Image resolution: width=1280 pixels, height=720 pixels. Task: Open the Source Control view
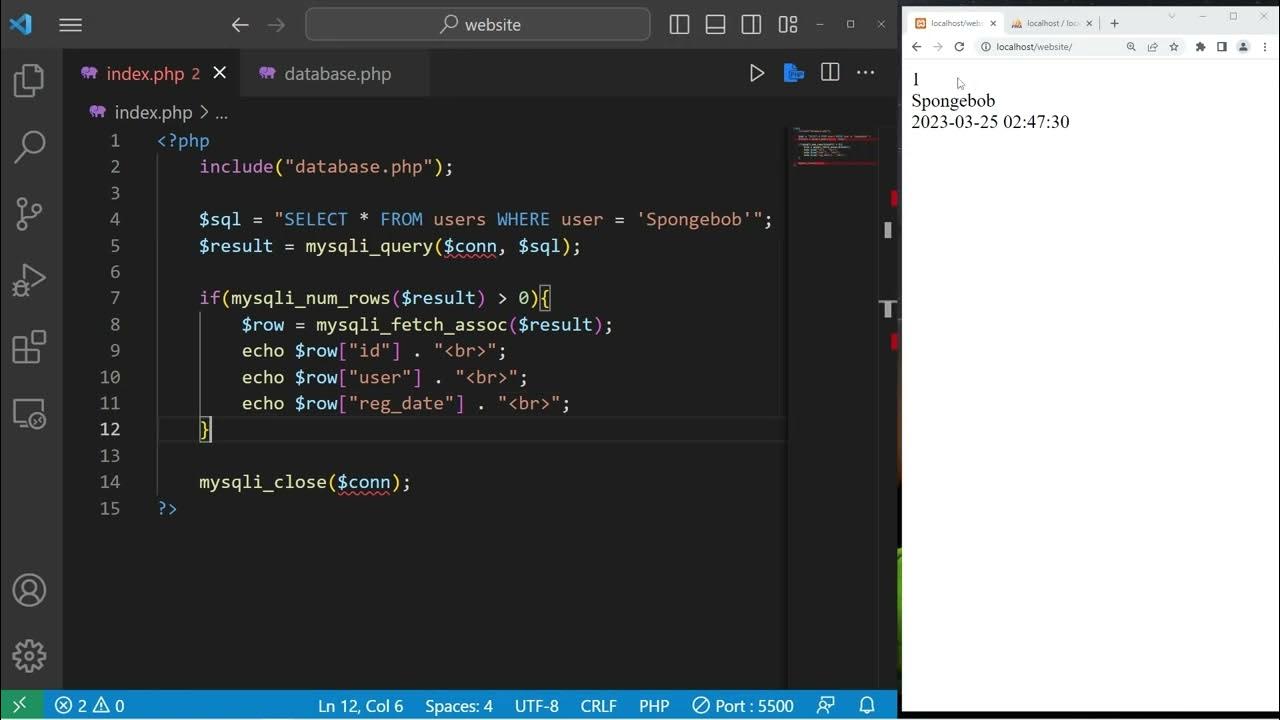pos(29,213)
